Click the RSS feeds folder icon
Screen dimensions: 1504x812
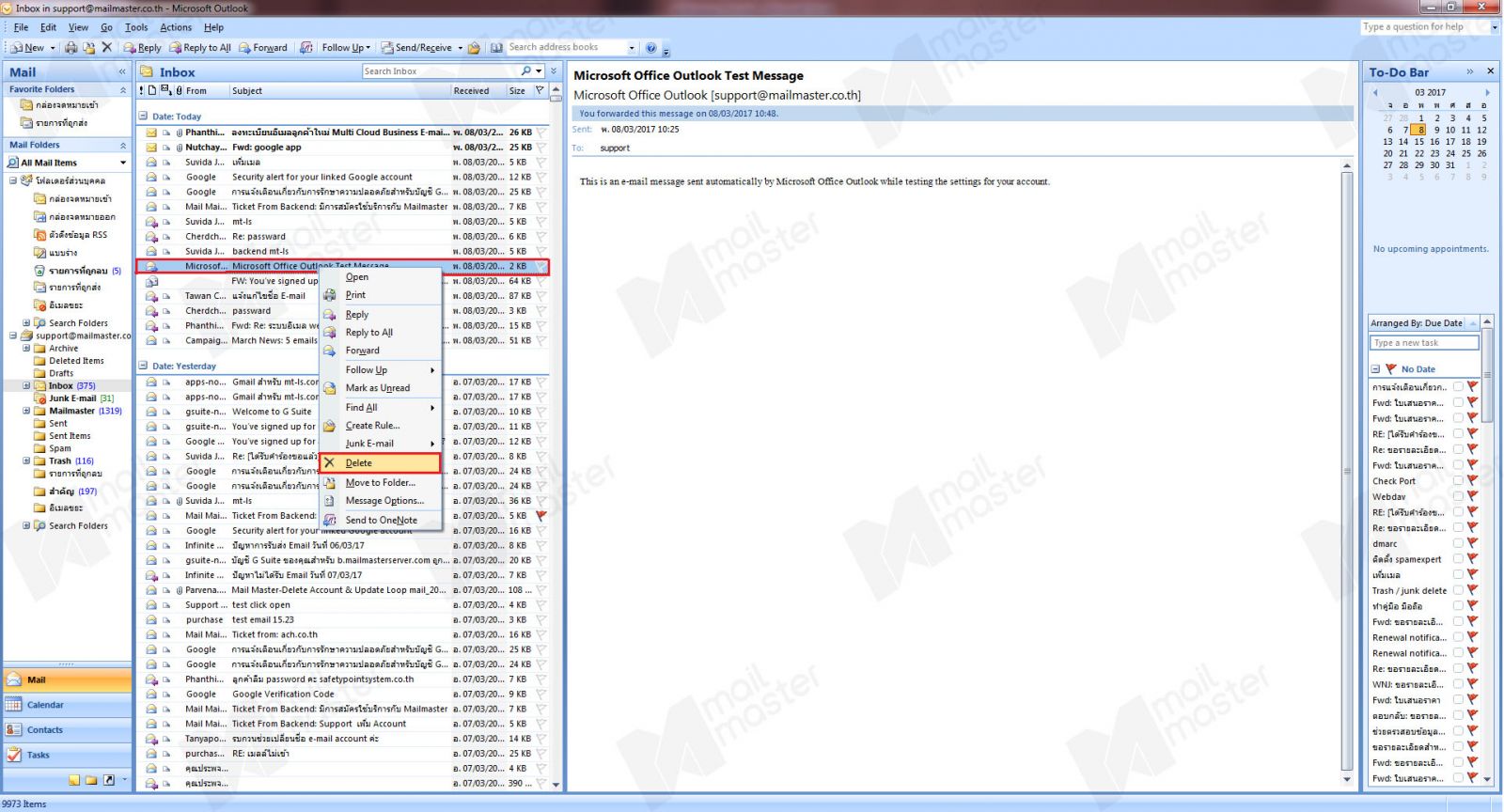[40, 235]
